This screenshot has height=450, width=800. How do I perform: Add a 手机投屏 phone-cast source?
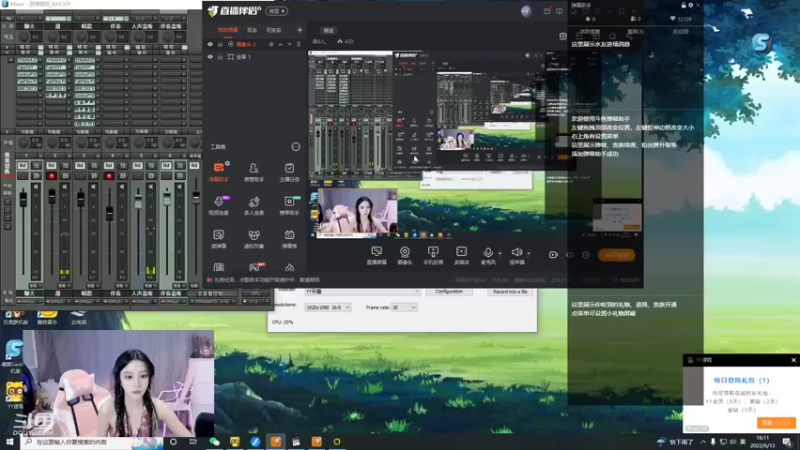point(433,255)
